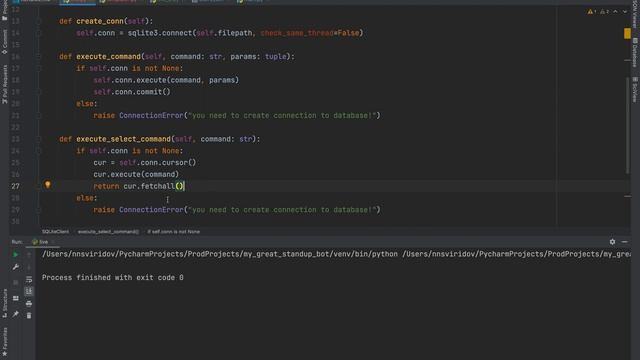Click 'def execute_select_command' definition line

pos(160,139)
